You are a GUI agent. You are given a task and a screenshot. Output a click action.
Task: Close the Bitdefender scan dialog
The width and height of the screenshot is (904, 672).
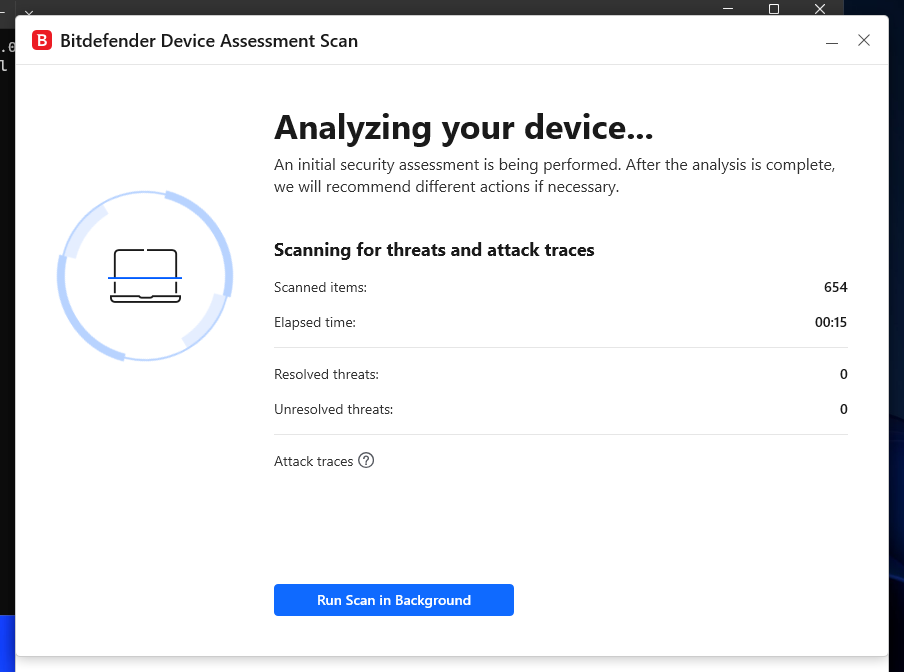tap(863, 41)
